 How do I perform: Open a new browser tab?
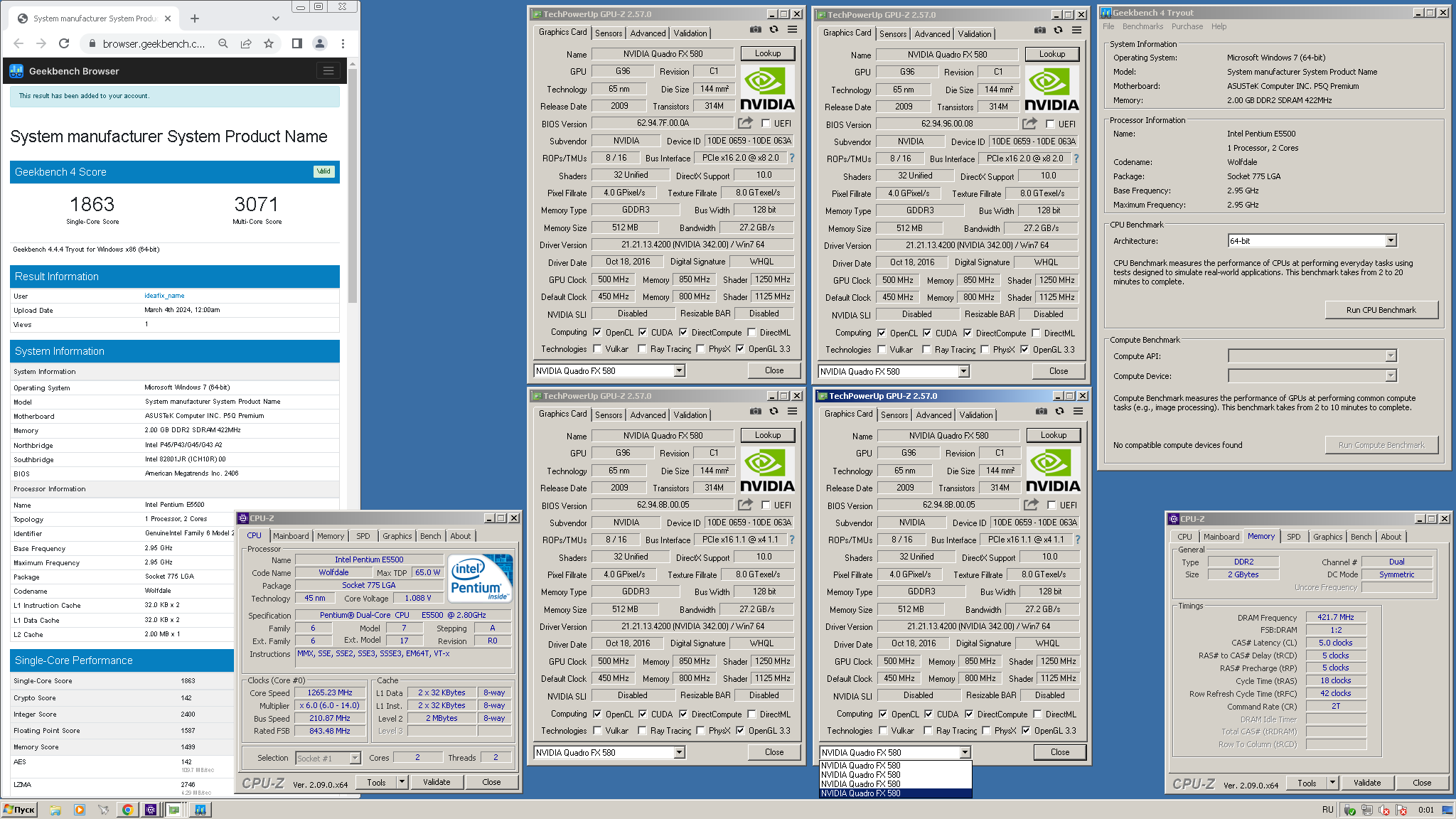pos(195,18)
